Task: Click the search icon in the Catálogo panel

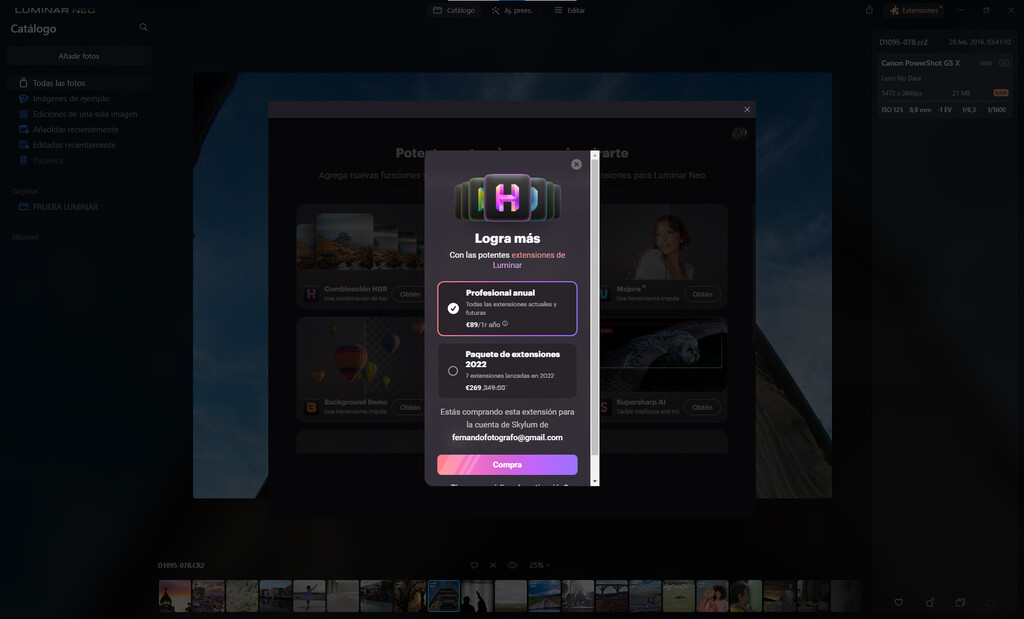Action: coord(143,28)
